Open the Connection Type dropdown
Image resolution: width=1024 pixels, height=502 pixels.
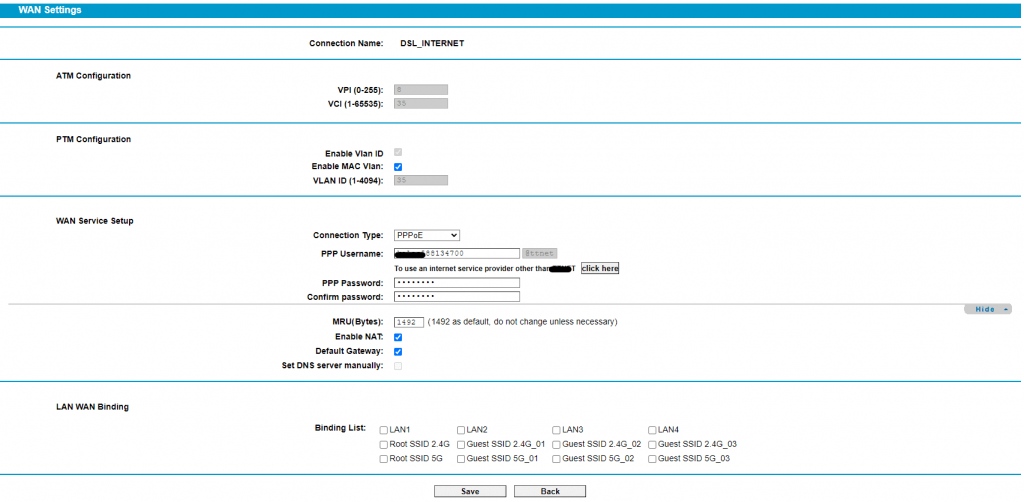click(427, 235)
